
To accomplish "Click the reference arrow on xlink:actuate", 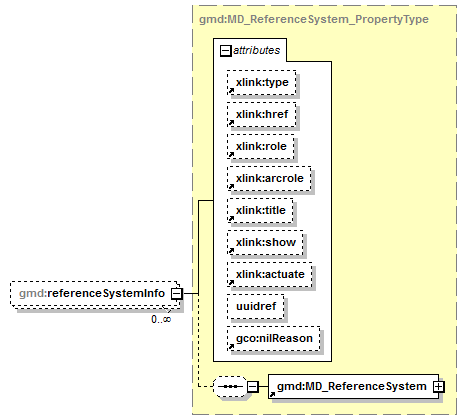I will 231,282.
